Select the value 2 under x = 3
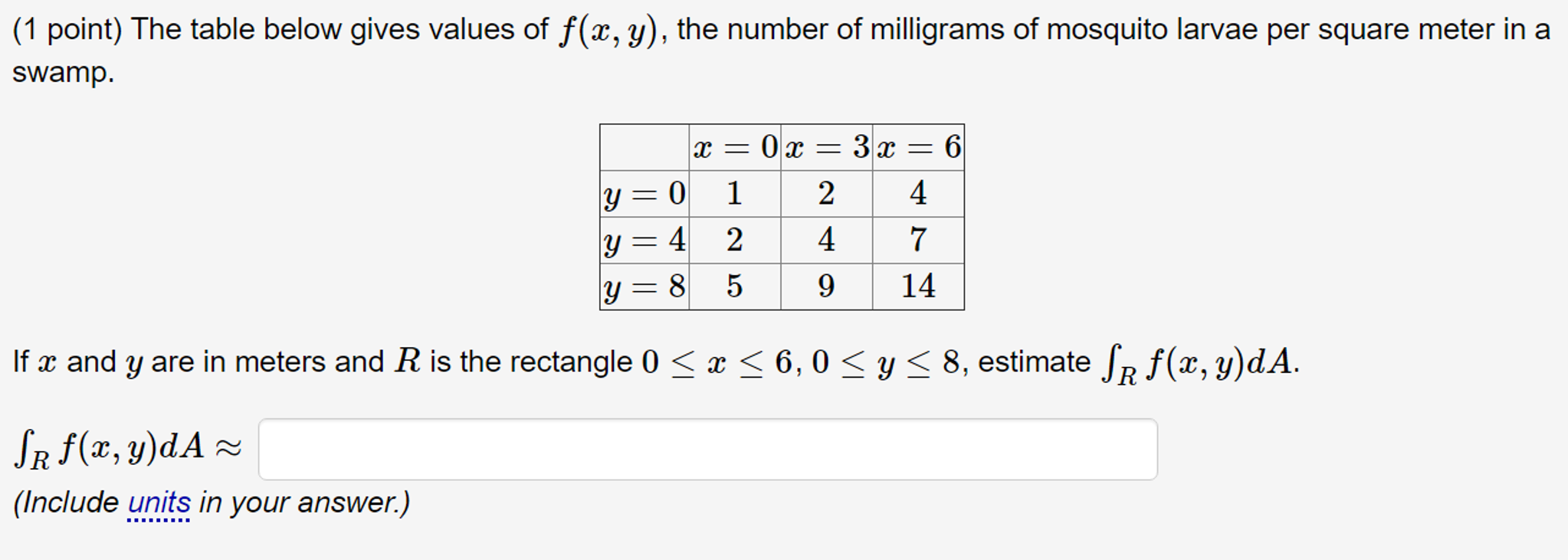The width and height of the screenshot is (1568, 560). coord(825,195)
